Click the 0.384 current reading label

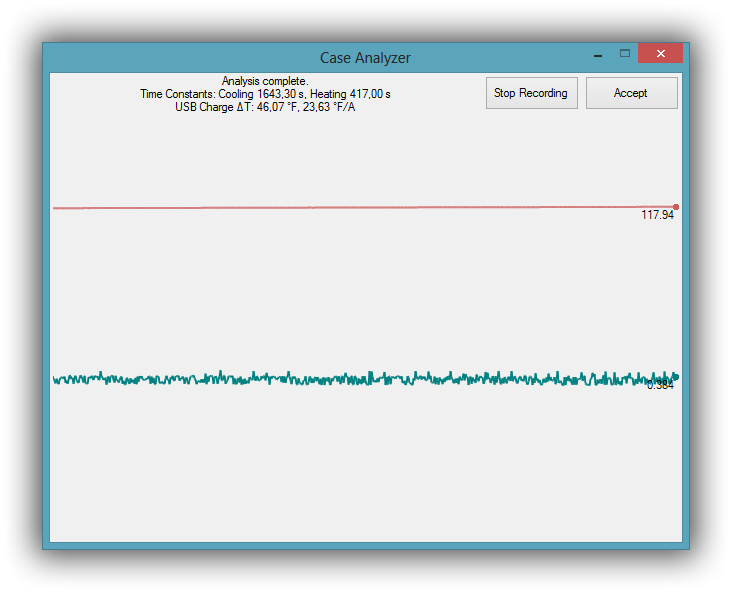point(660,386)
